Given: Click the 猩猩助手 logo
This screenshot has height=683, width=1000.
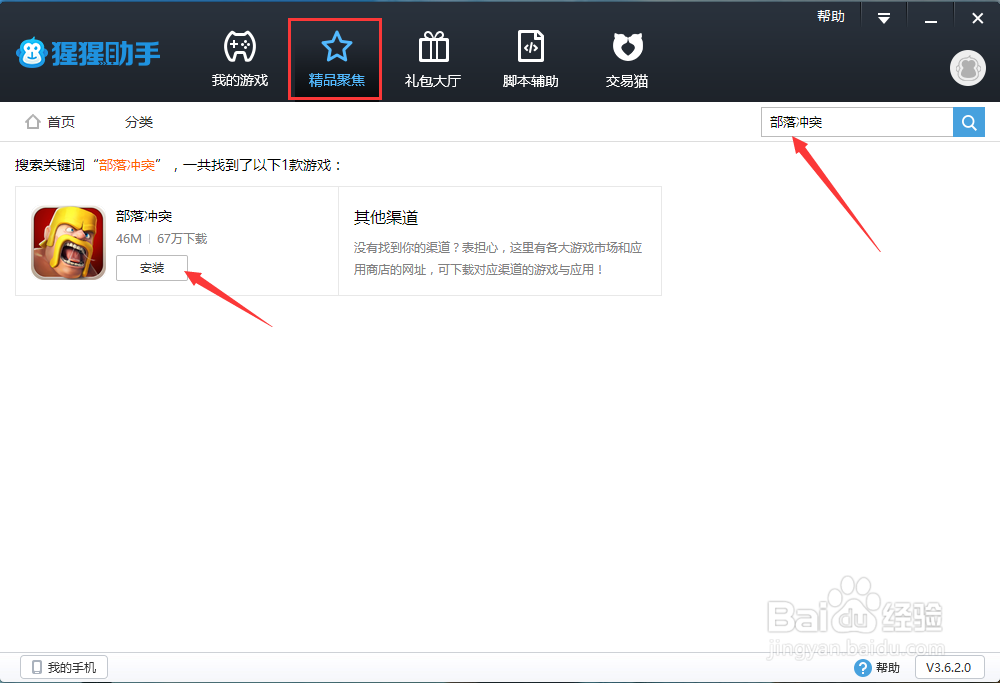Looking at the screenshot, I should point(88,52).
